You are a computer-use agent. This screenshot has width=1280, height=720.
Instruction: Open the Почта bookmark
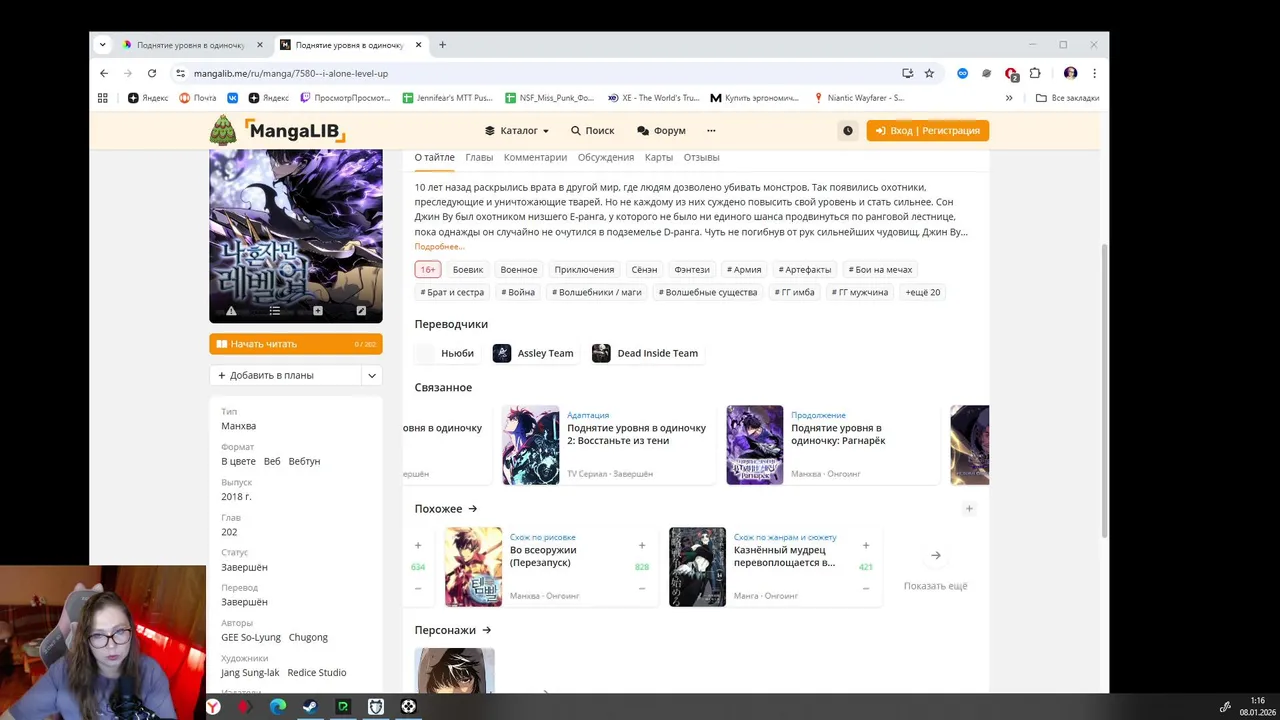click(198, 98)
